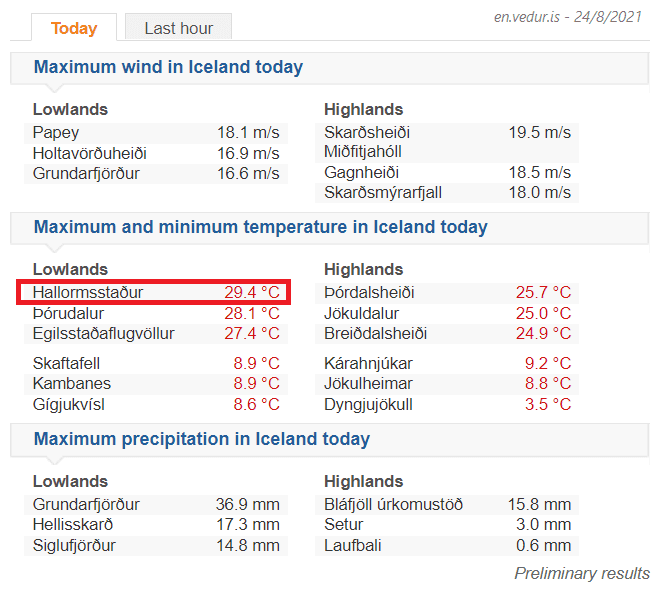Click Grundarfjörður under Maximum wind
The width and height of the screenshot is (657, 592).
86,174
